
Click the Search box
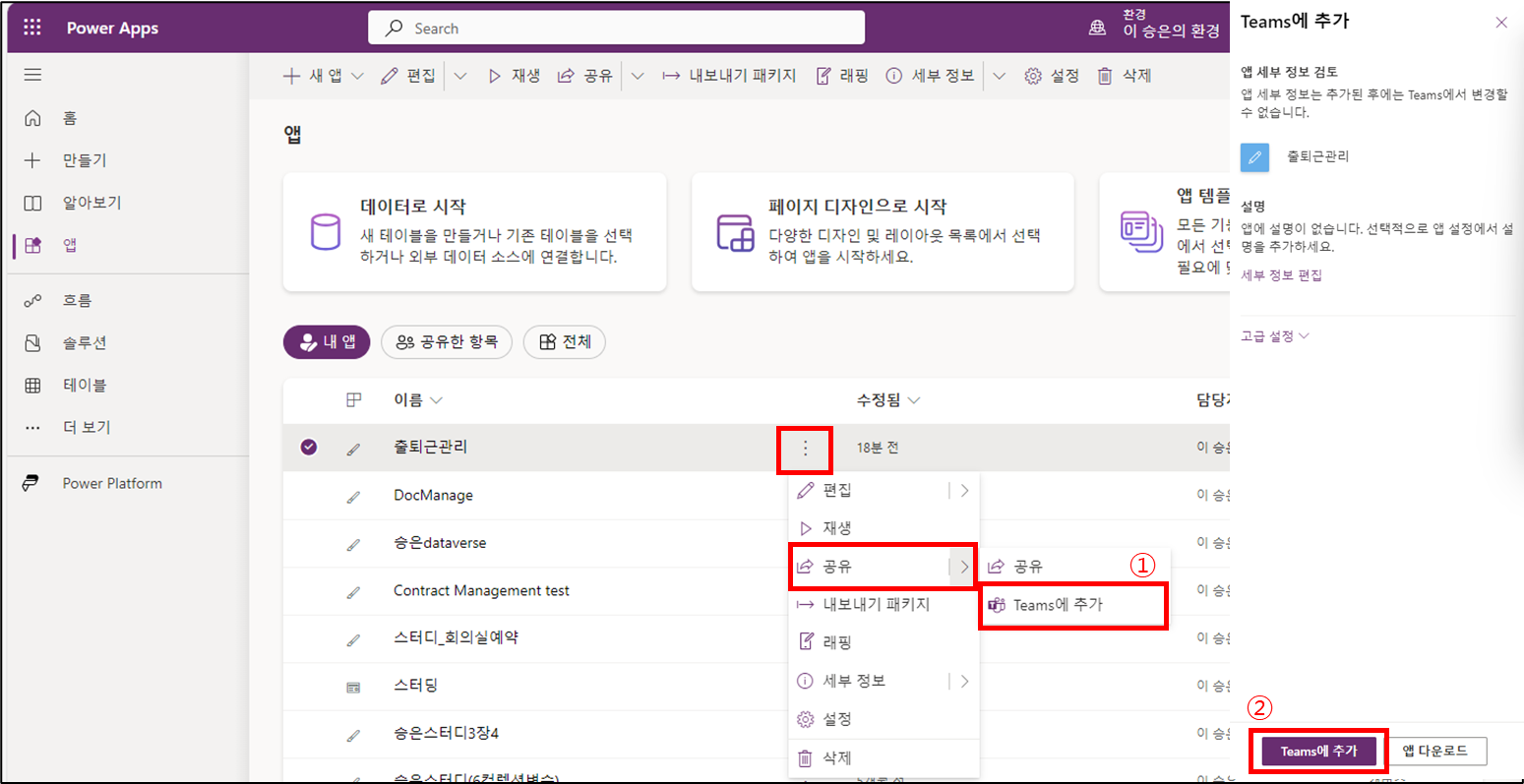pos(617,29)
